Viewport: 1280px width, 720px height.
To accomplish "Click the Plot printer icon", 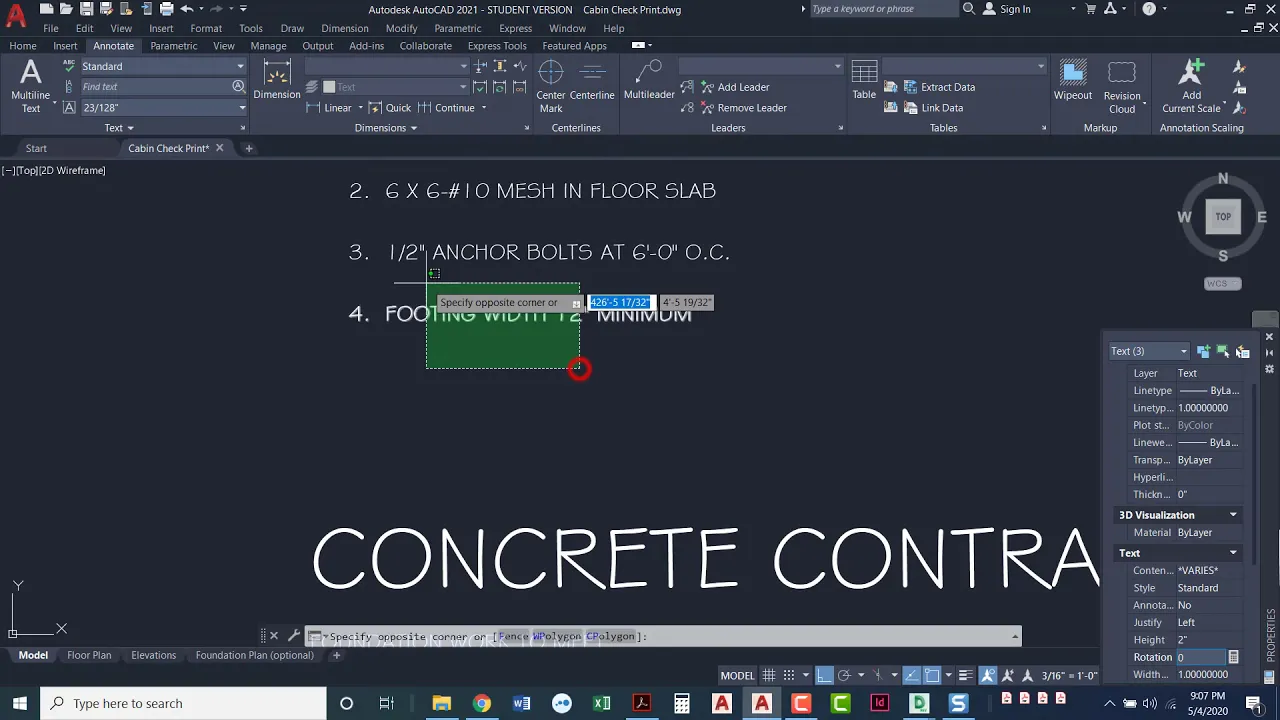I will click(165, 9).
